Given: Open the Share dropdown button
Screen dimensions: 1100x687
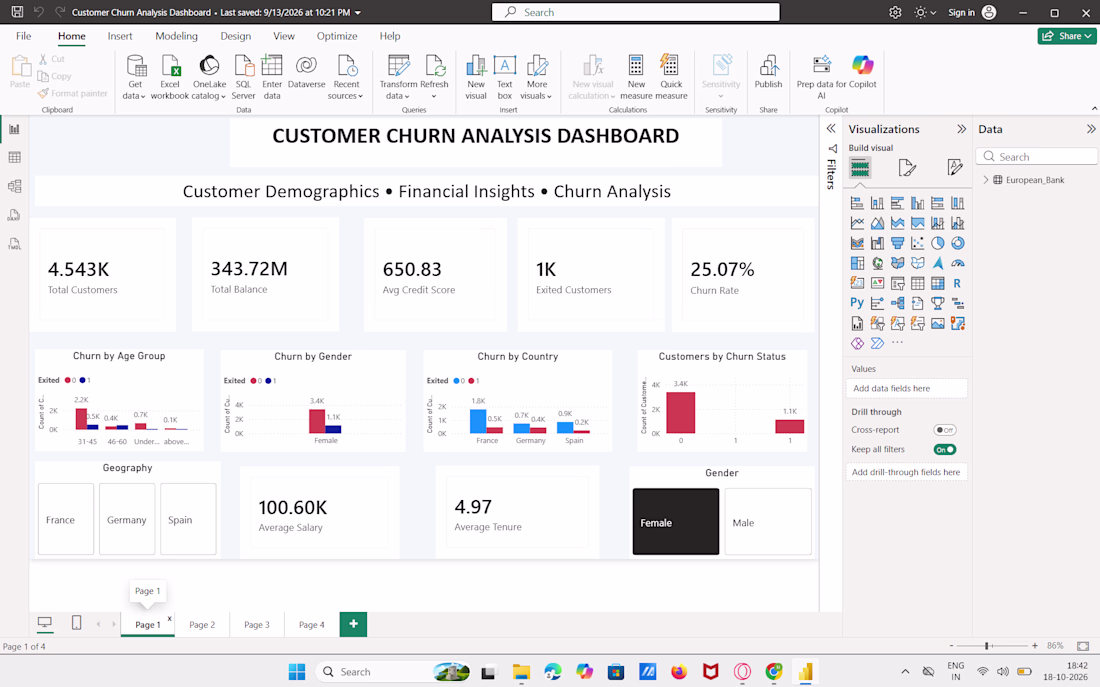Looking at the screenshot, I should 1066,36.
